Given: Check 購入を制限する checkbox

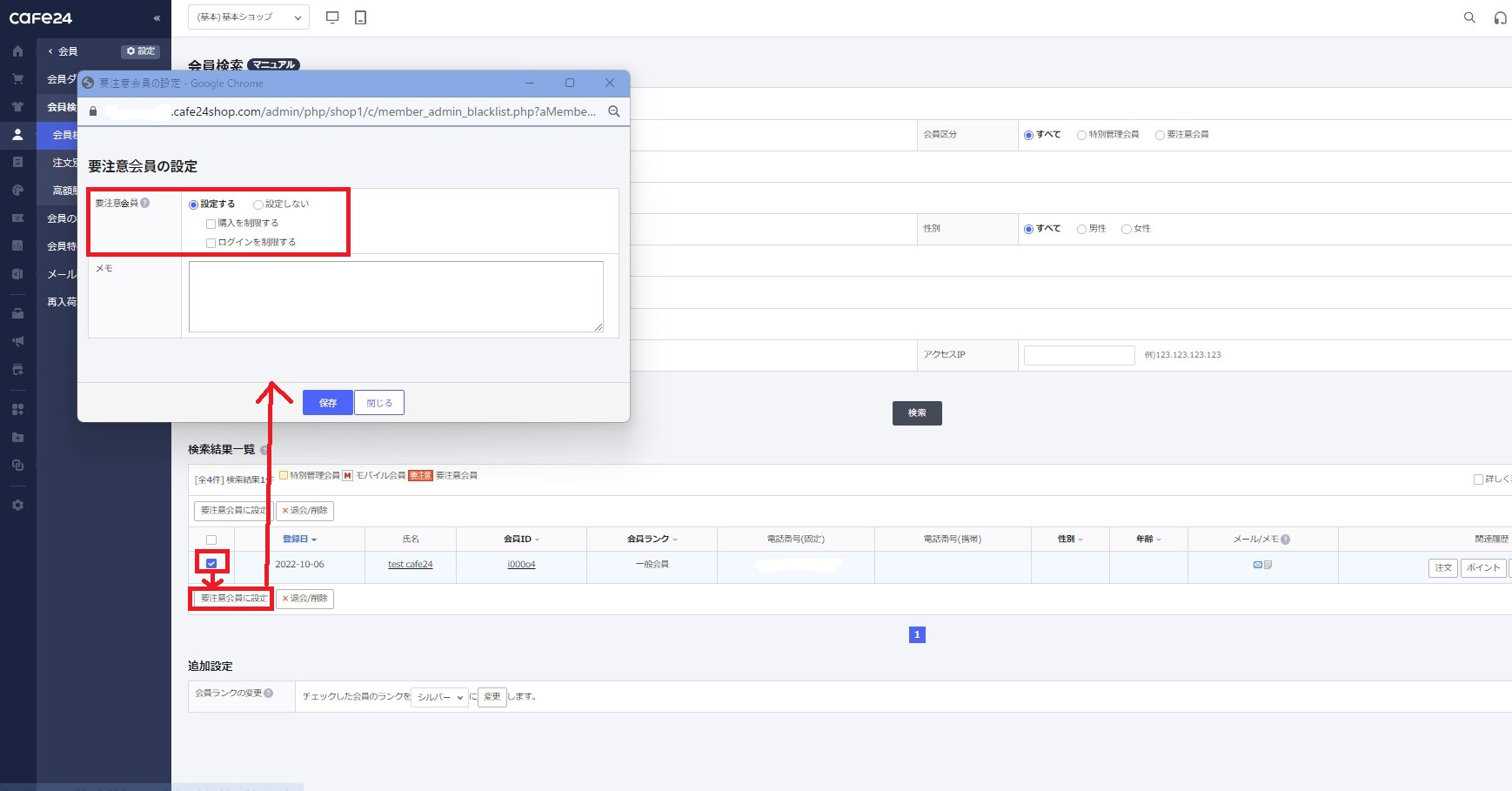Looking at the screenshot, I should 211,224.
